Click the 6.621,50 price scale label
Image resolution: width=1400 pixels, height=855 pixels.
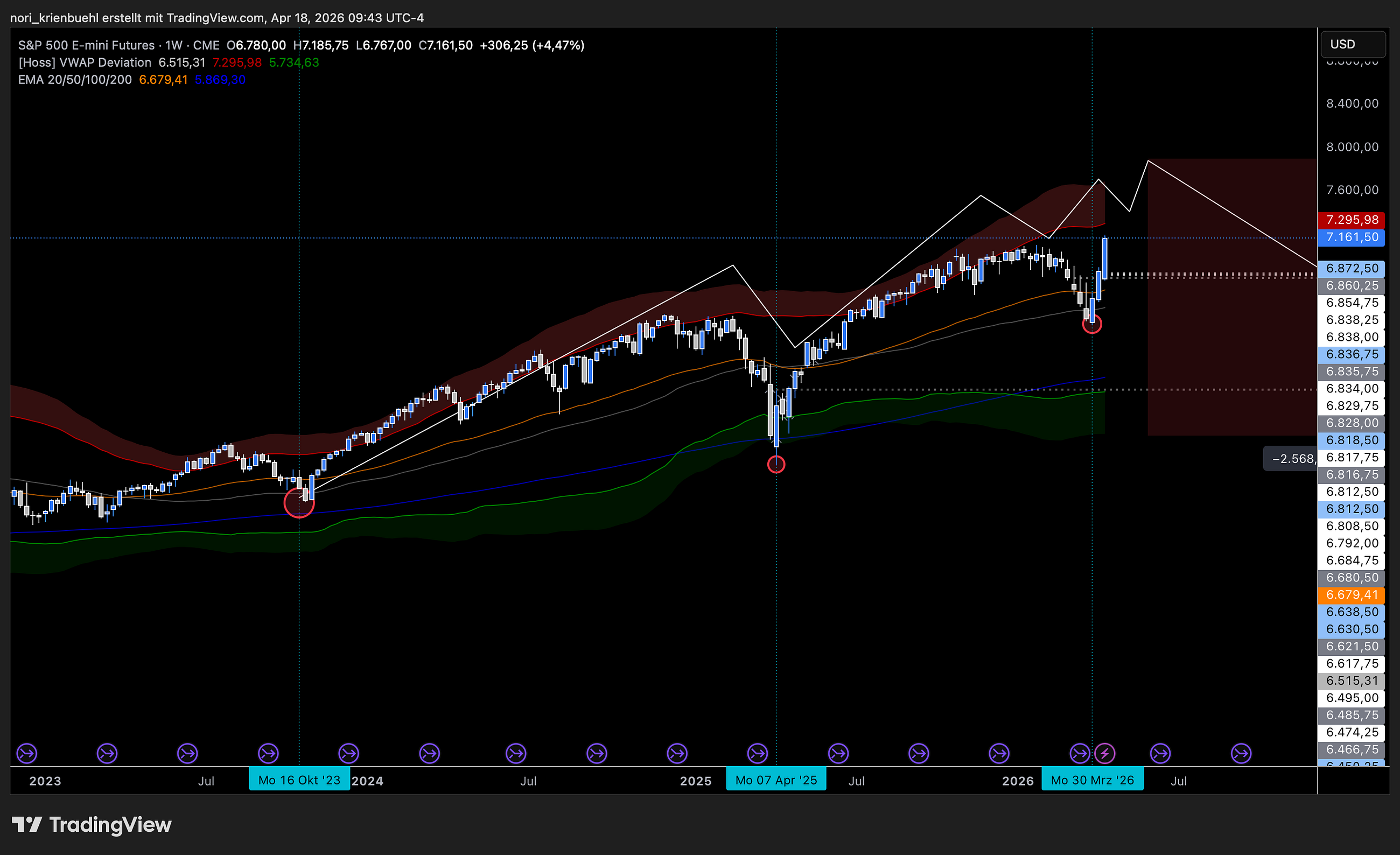tap(1352, 647)
